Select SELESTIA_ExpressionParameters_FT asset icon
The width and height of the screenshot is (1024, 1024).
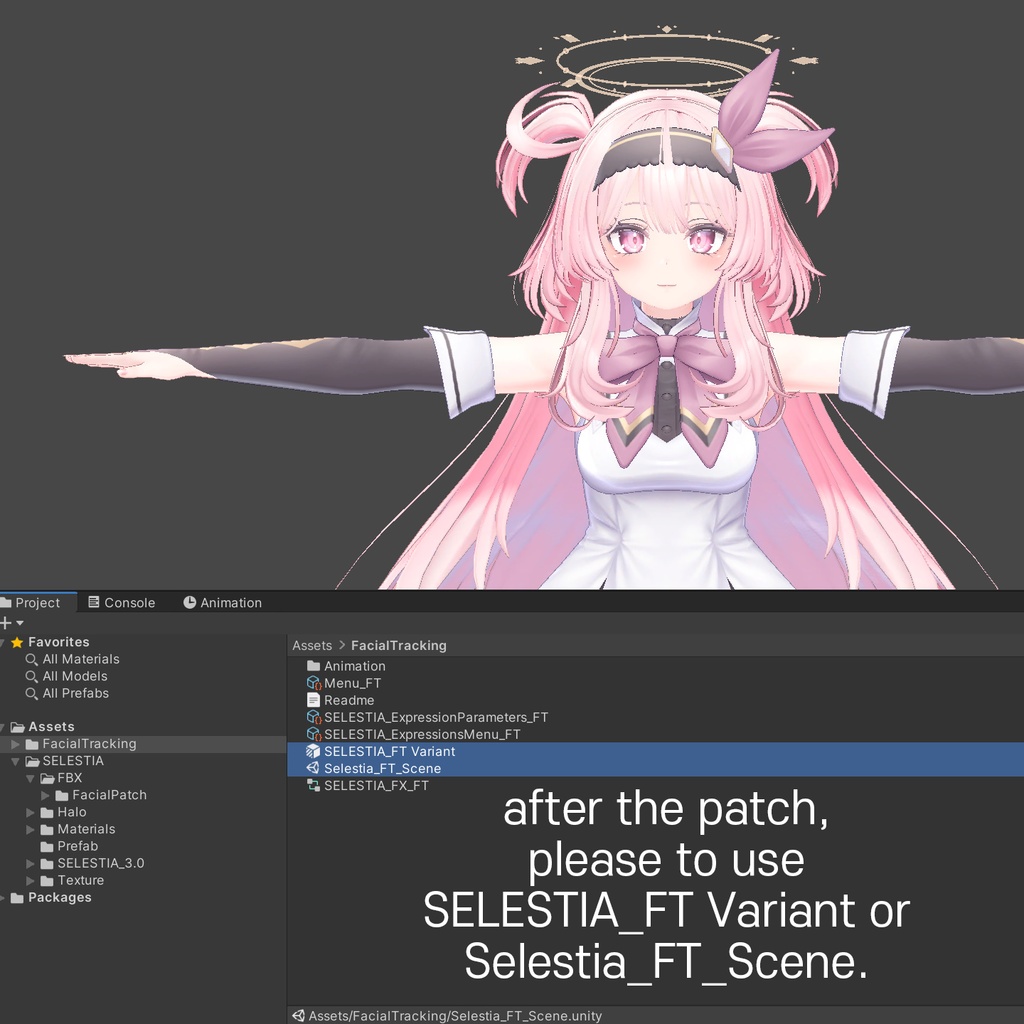(311, 717)
